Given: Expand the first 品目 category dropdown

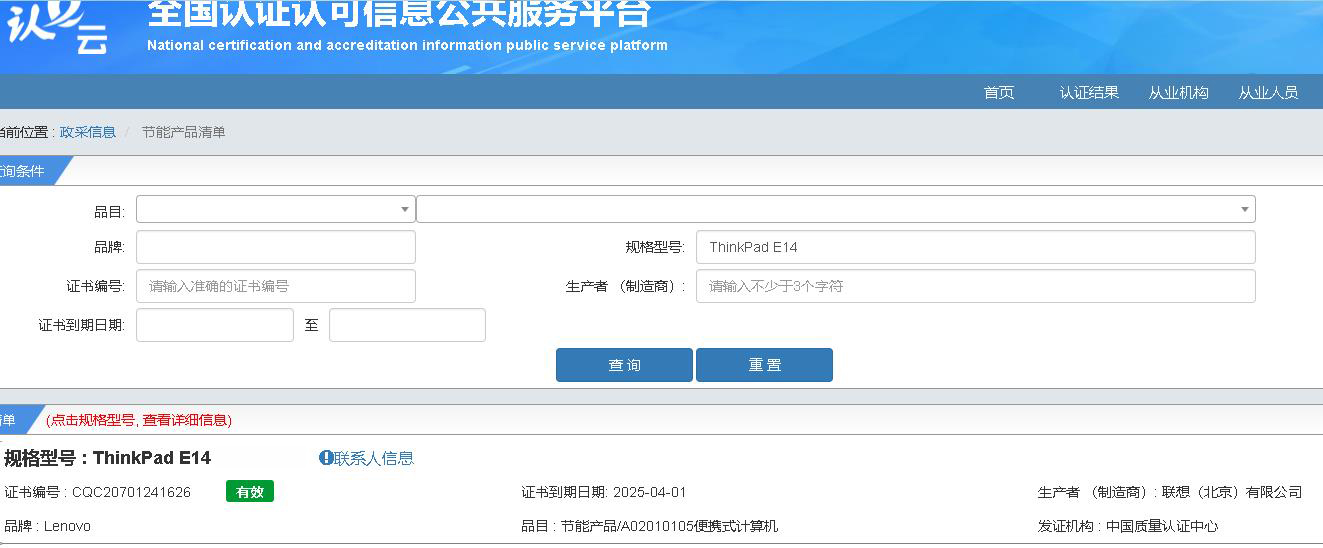Looking at the screenshot, I should [x=276, y=209].
